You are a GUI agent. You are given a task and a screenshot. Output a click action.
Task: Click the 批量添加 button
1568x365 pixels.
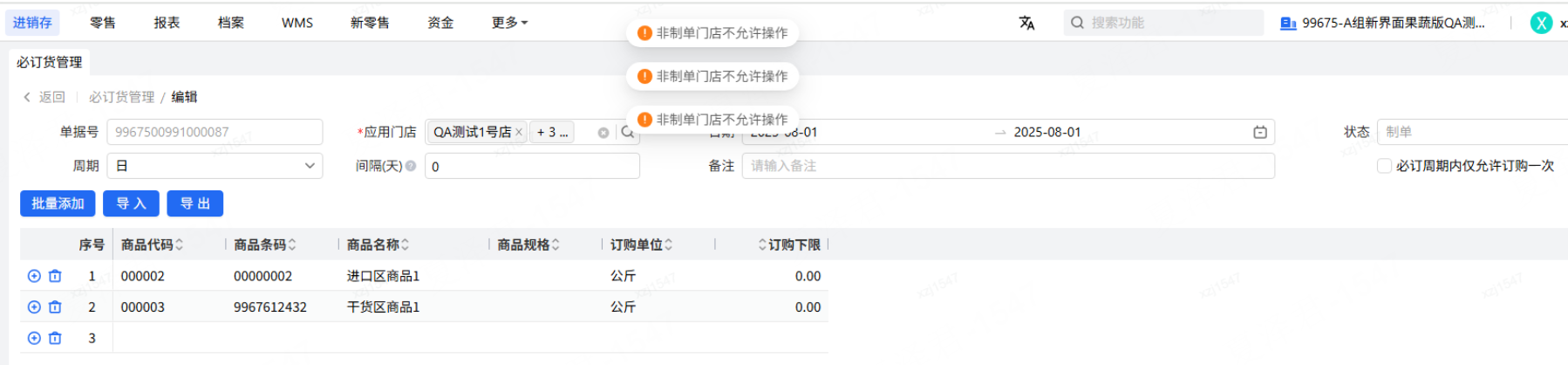pos(58,203)
